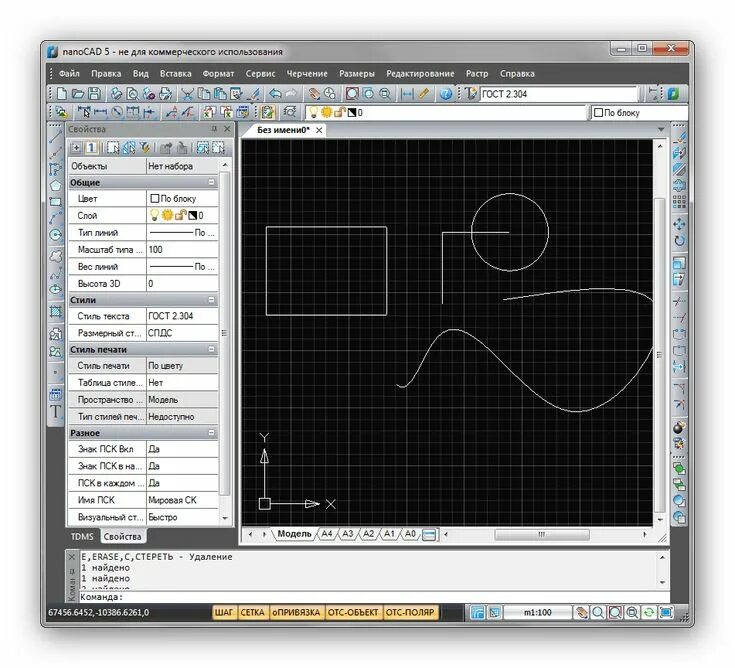This screenshot has width=735, height=668.
Task: Select the Hatch tool in left toolbar
Action: [55, 311]
